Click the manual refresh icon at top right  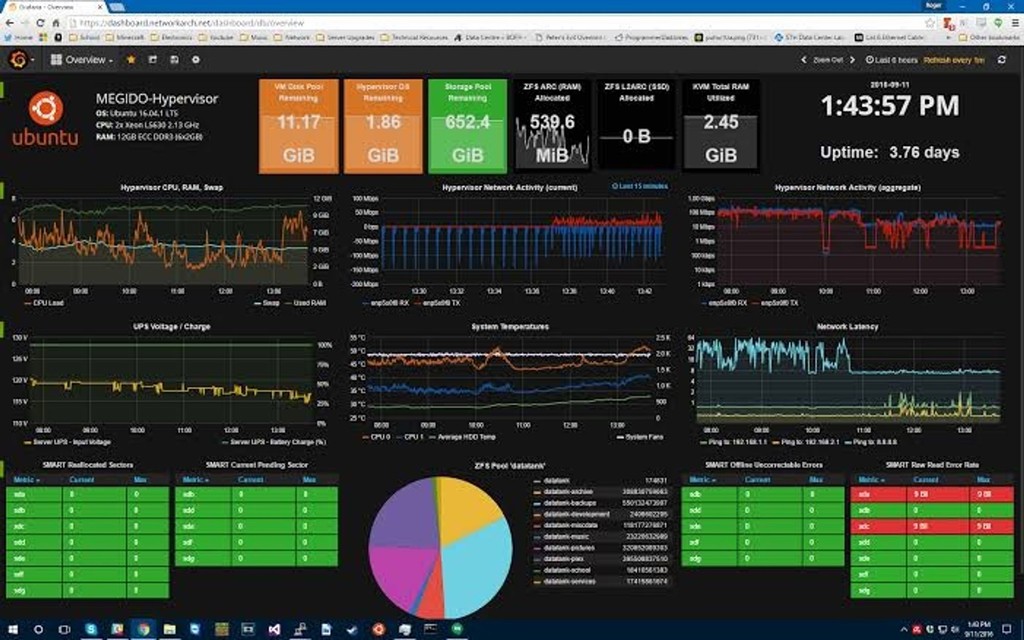click(1001, 60)
